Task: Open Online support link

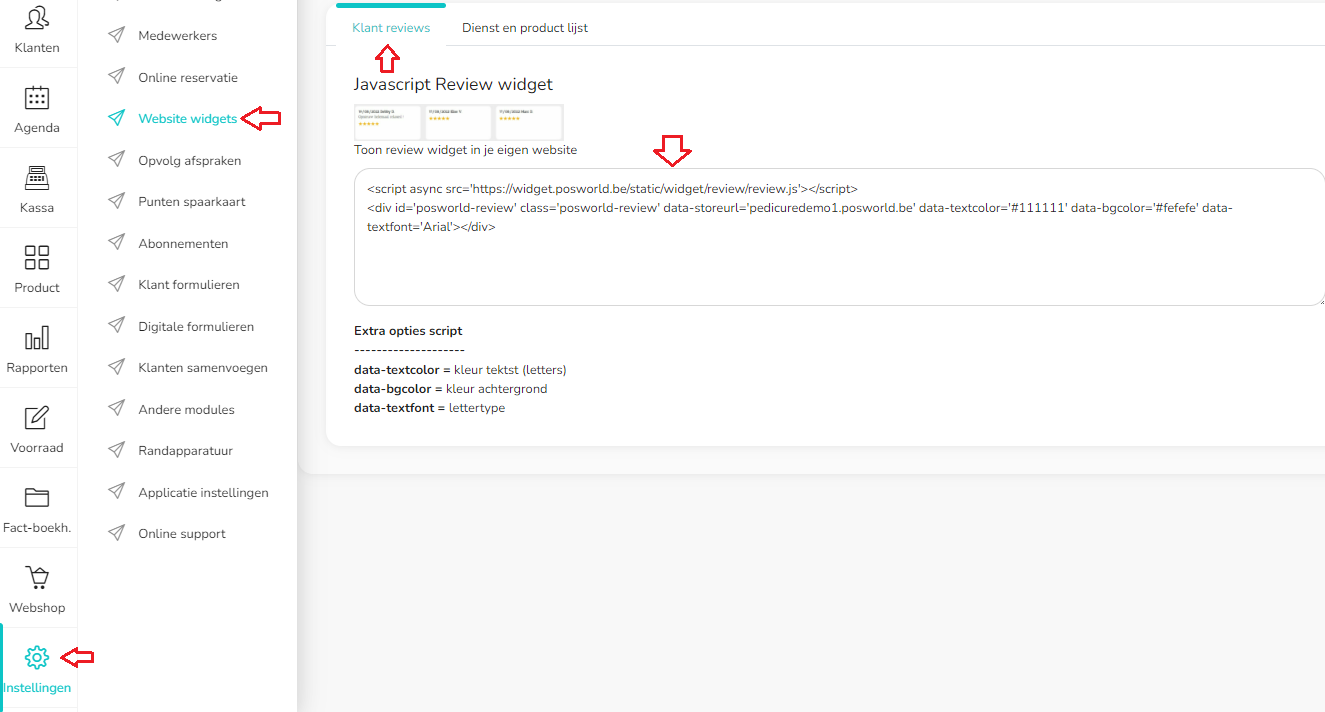Action: (x=182, y=533)
